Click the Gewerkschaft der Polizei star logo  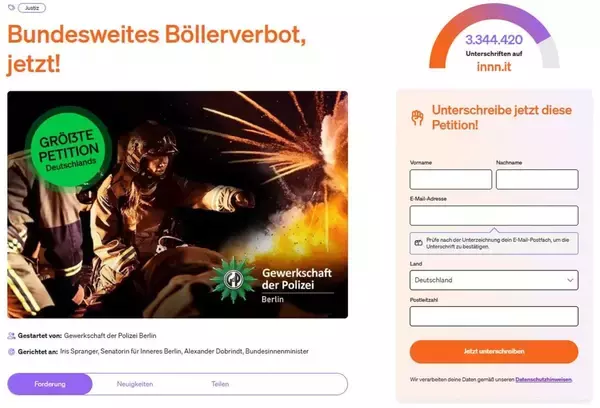(x=233, y=279)
